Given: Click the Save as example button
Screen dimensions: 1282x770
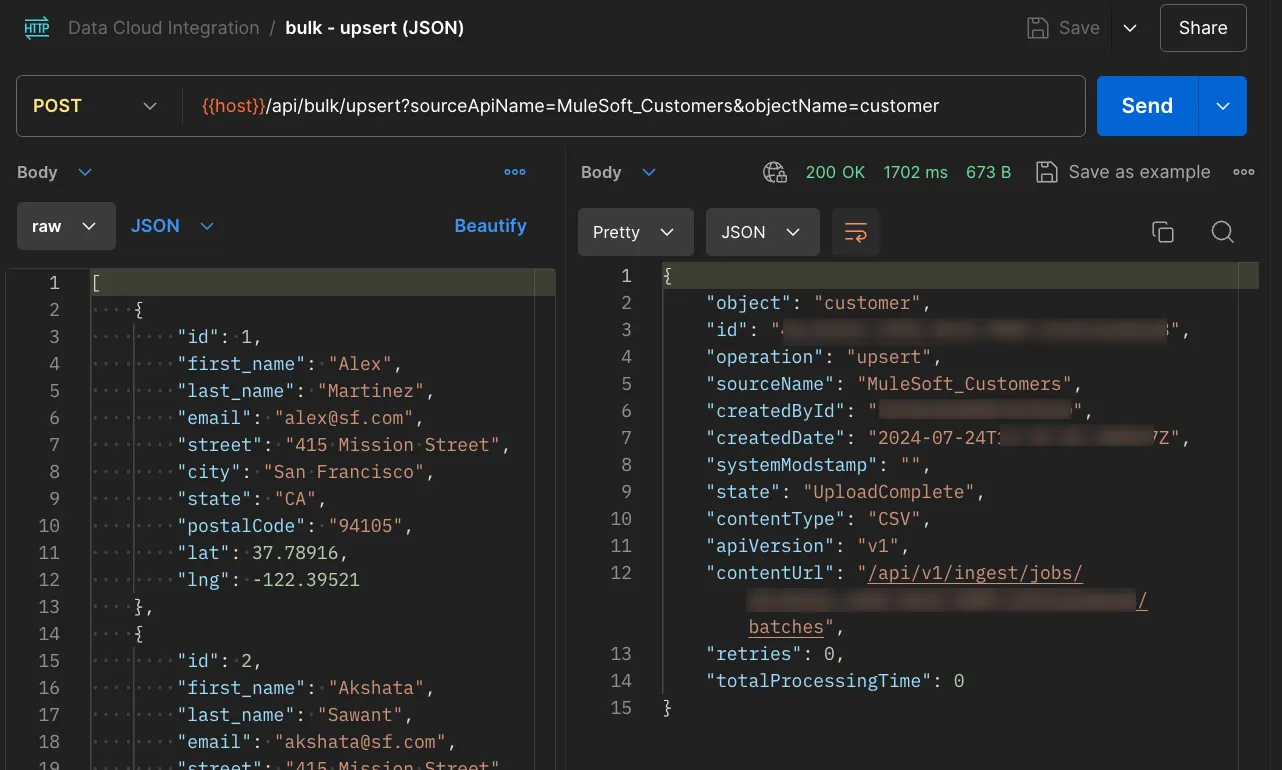Looking at the screenshot, I should (1123, 172).
